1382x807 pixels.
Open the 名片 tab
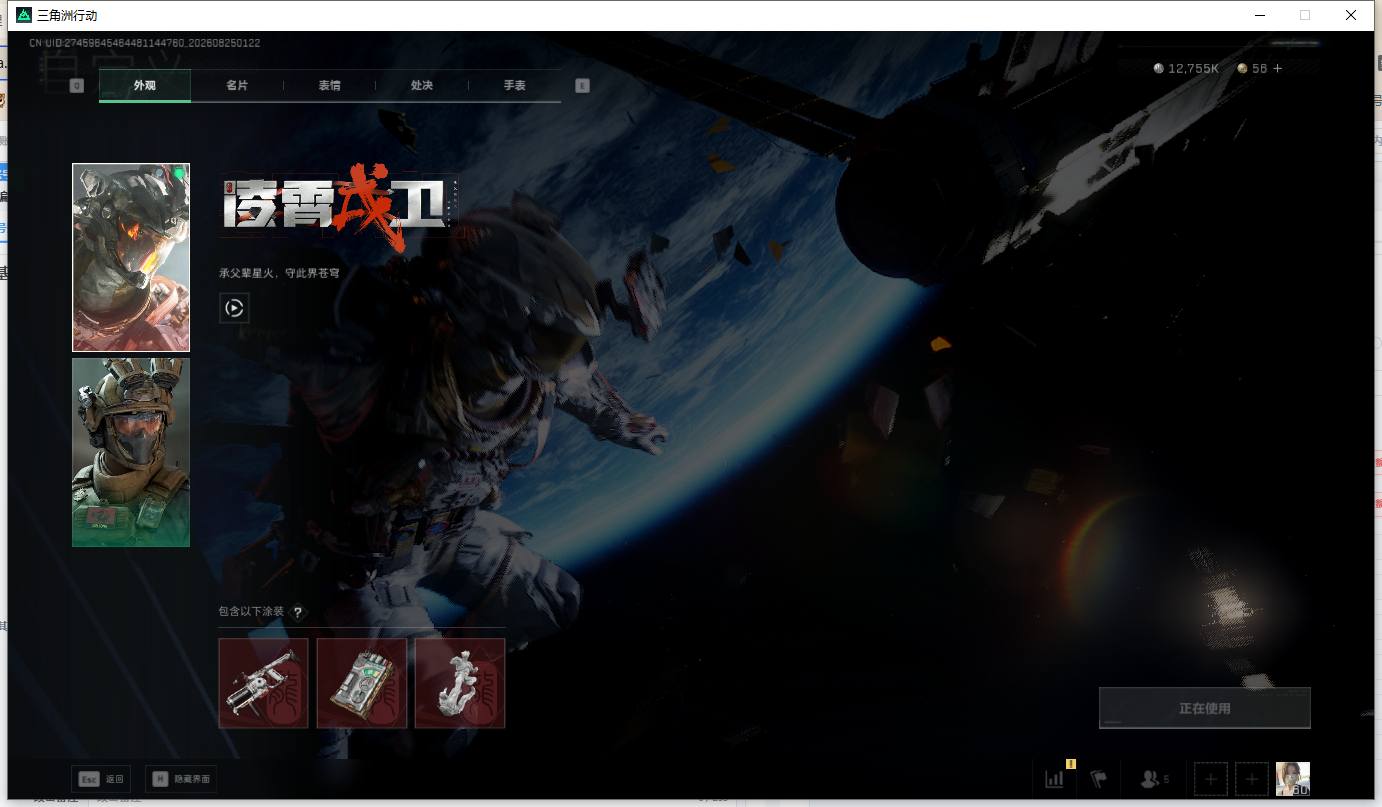point(237,86)
